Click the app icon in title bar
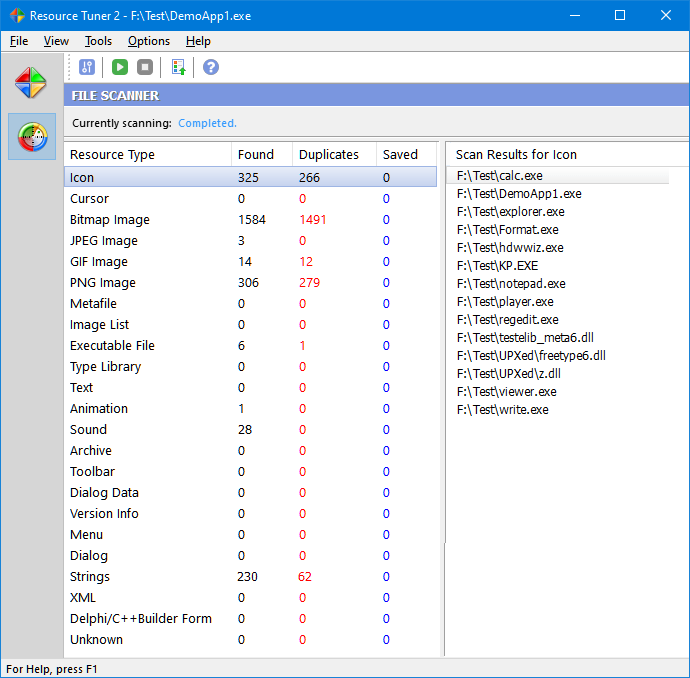The width and height of the screenshot is (690, 678). (x=17, y=15)
